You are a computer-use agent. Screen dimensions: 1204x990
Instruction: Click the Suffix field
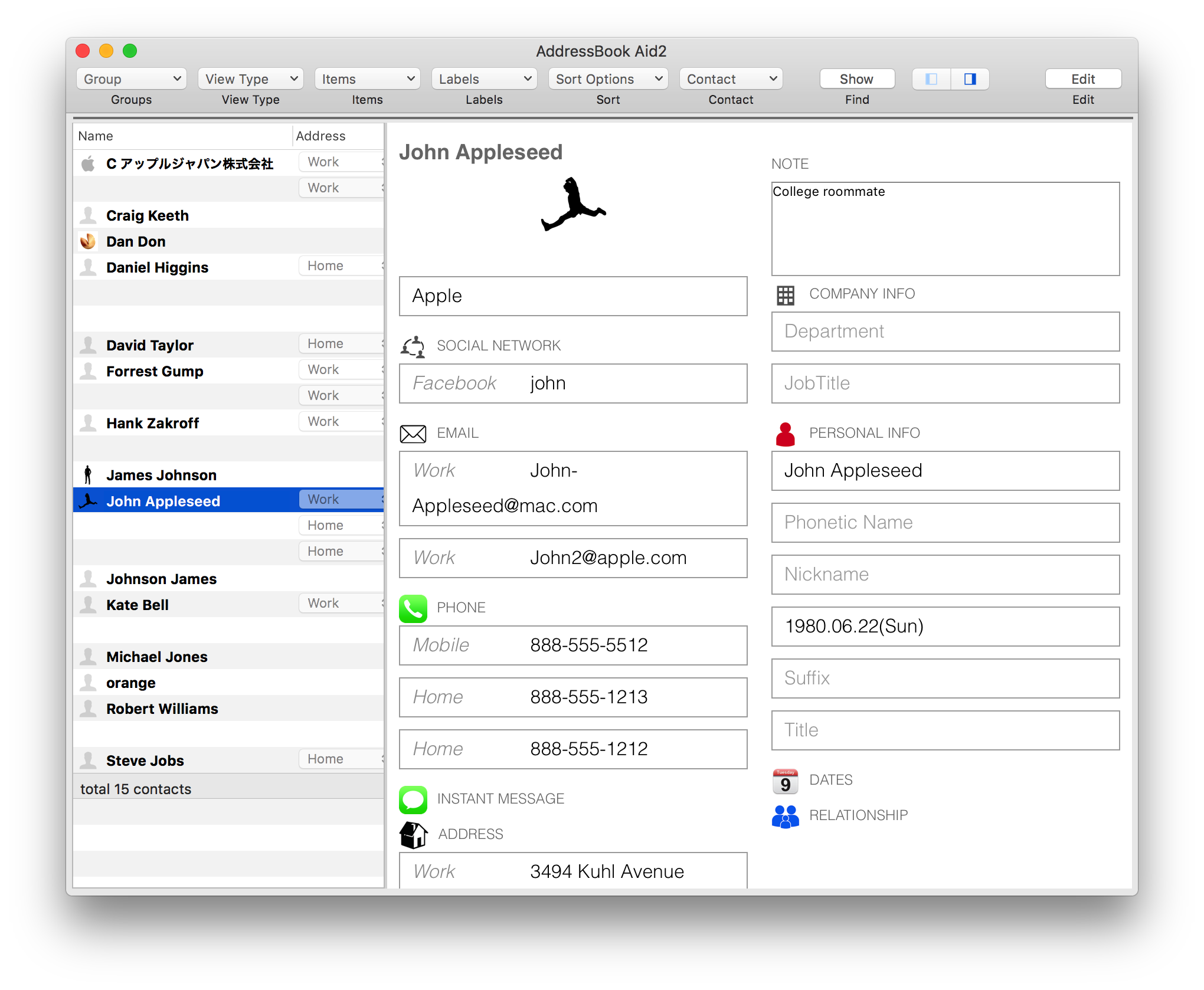(x=945, y=678)
